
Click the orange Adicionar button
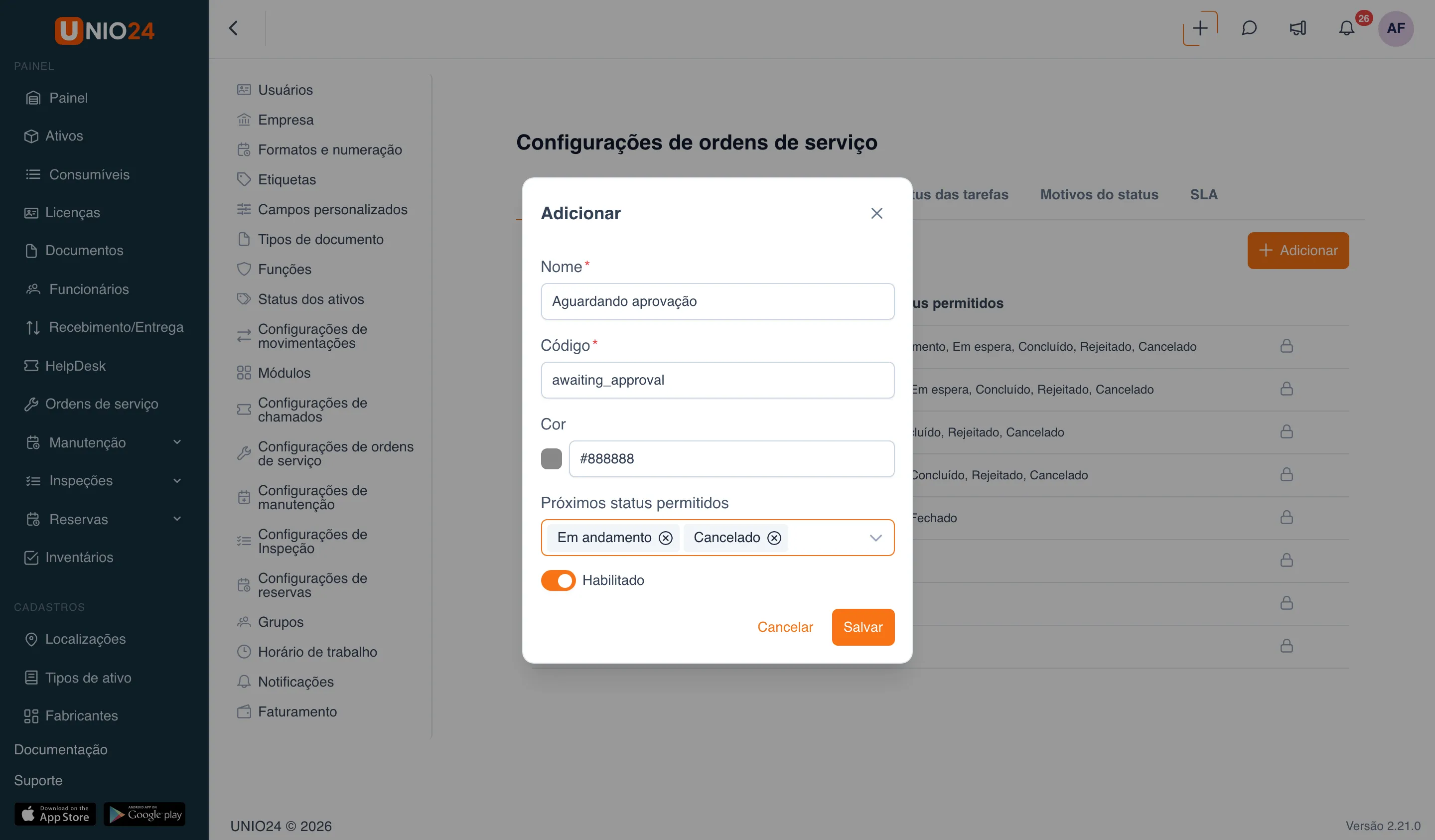coord(1298,251)
